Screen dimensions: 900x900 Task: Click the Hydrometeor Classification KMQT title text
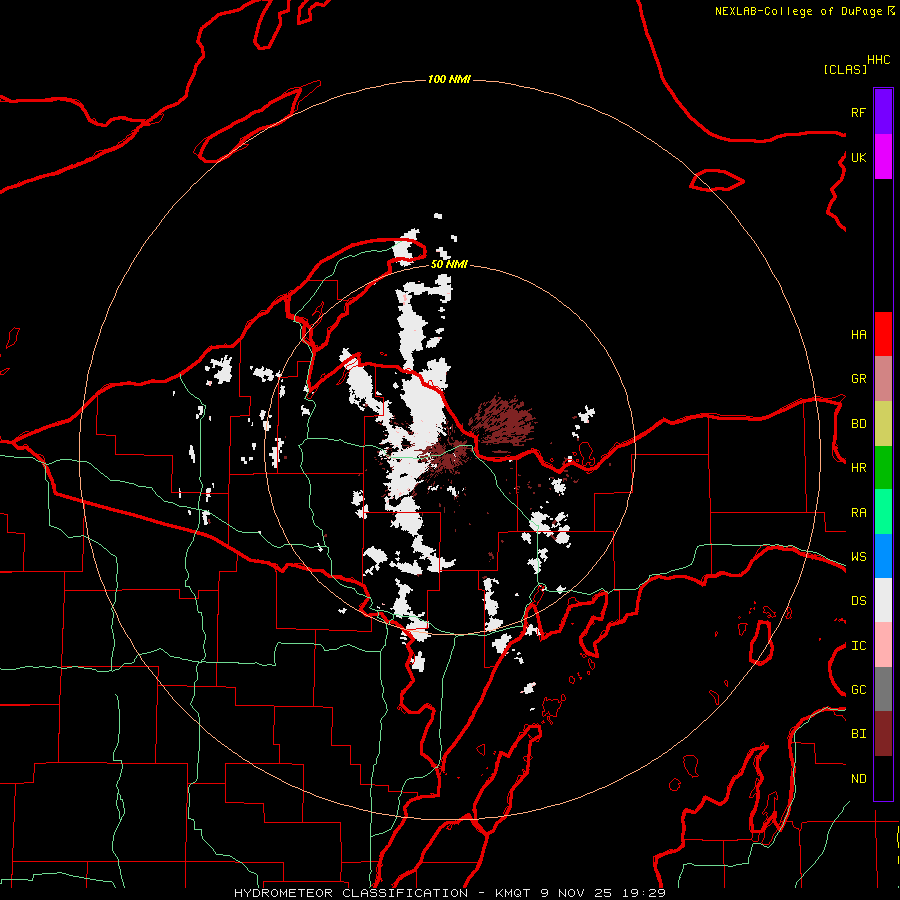coord(450,893)
